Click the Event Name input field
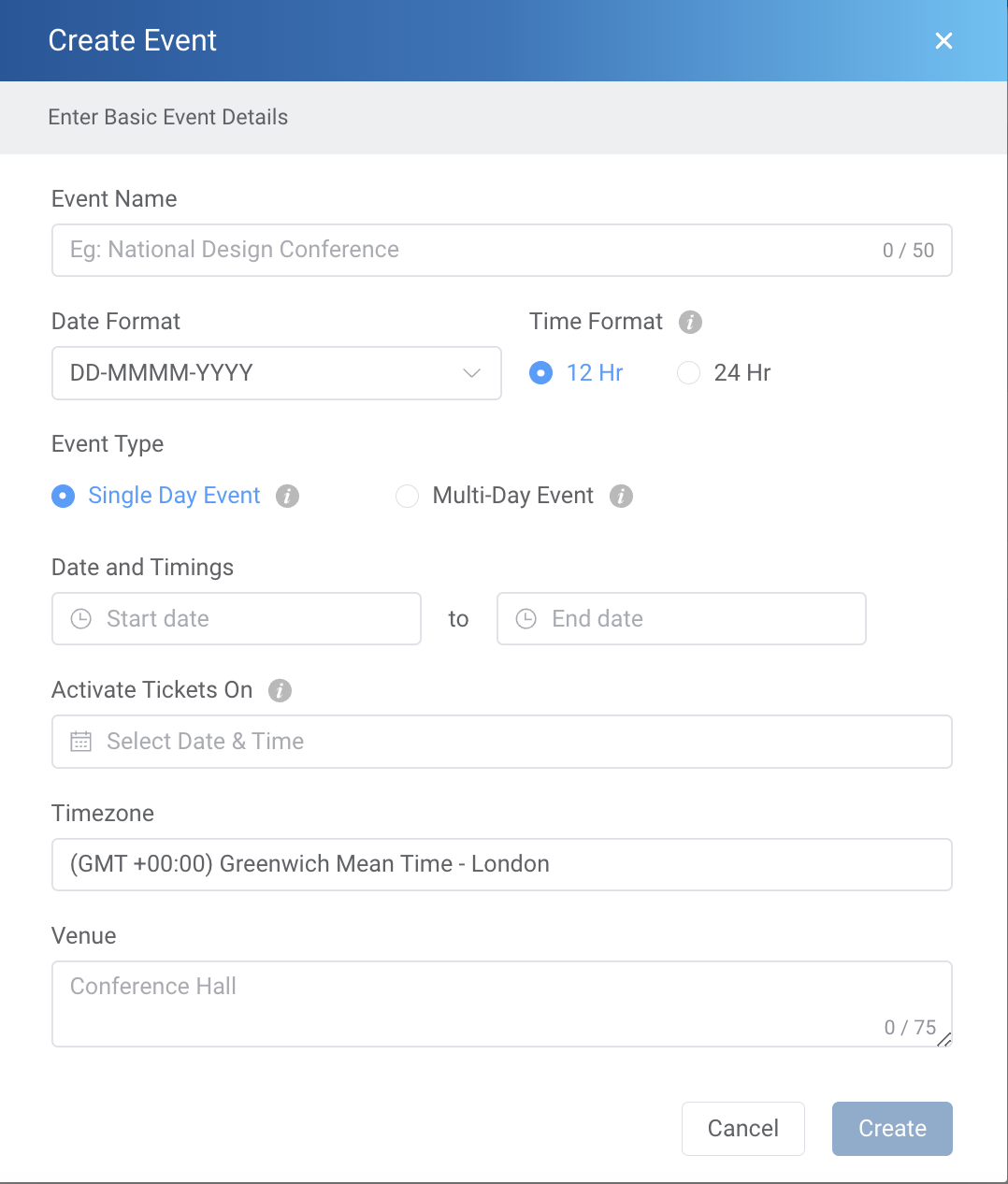This screenshot has height=1184, width=1008. 502,250
